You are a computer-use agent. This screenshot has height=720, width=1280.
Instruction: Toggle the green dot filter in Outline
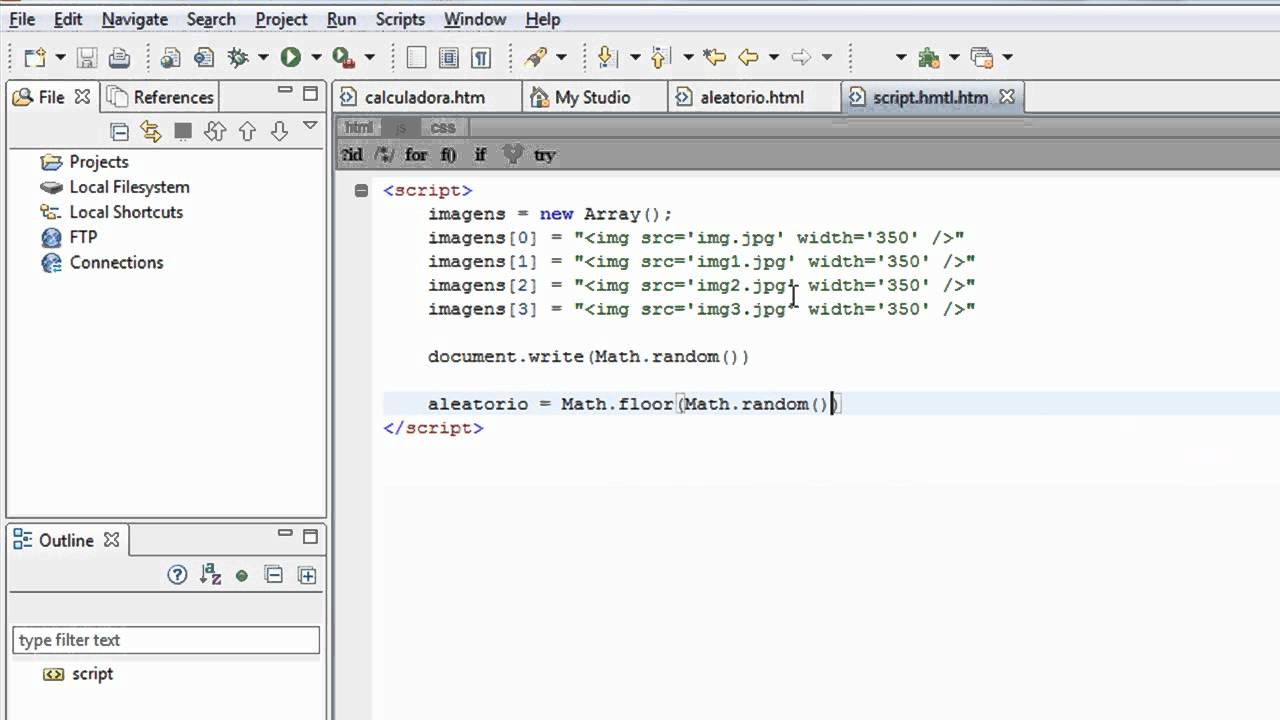(x=242, y=576)
